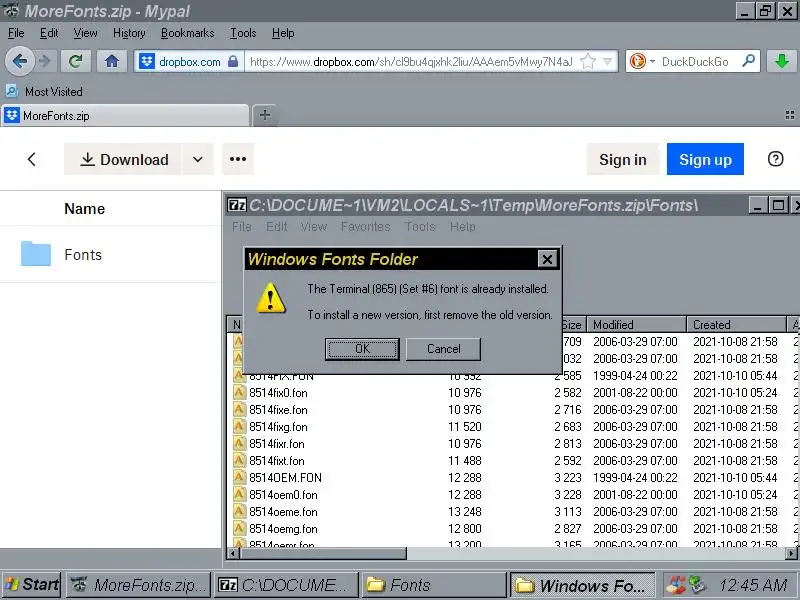Screen dimensions: 800x600
Task: Click the Name column header in Dropbox
Action: pos(85,209)
